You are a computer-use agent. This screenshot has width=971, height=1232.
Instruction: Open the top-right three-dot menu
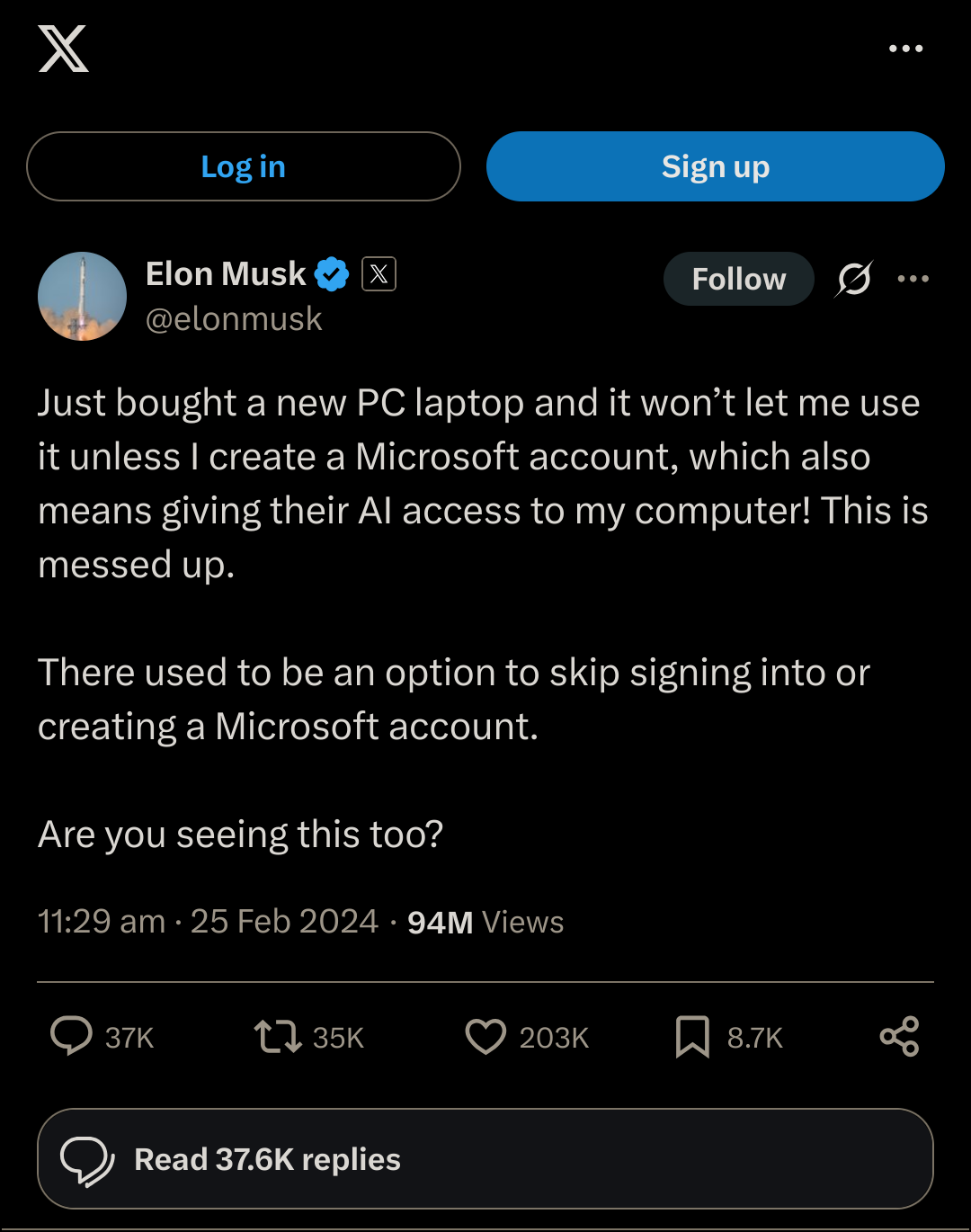tap(905, 49)
